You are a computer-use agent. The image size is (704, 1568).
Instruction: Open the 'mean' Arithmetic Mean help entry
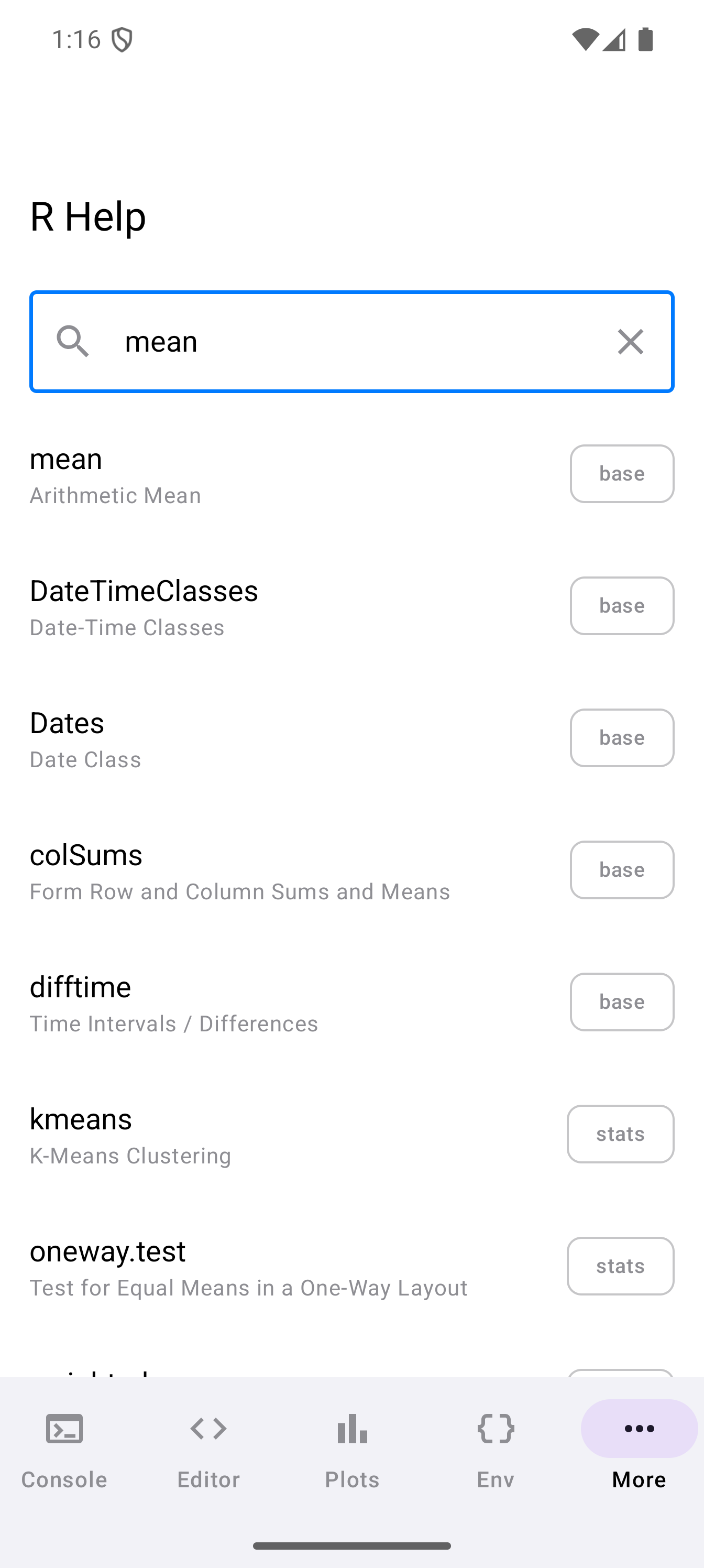tap(244, 475)
